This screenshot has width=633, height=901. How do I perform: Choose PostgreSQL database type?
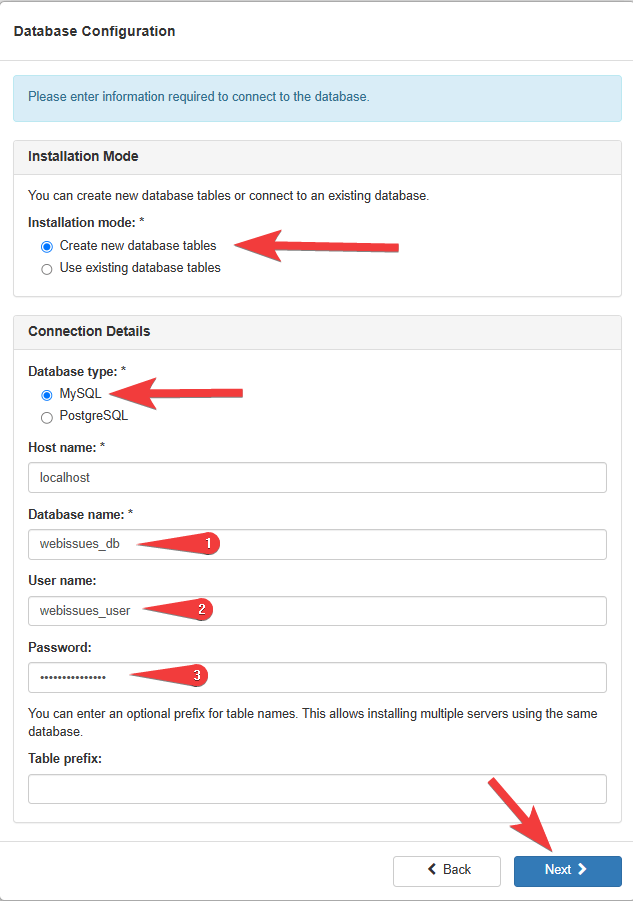click(x=47, y=417)
